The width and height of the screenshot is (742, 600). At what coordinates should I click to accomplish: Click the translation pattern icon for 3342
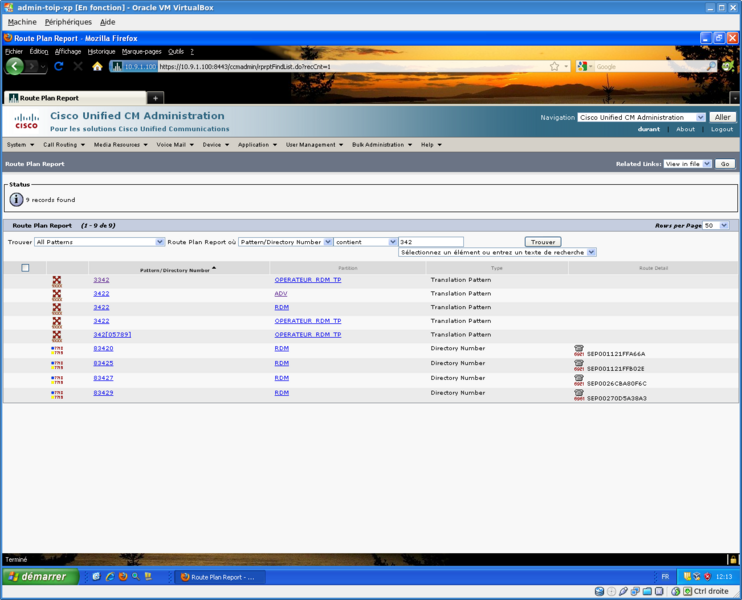[x=57, y=281]
